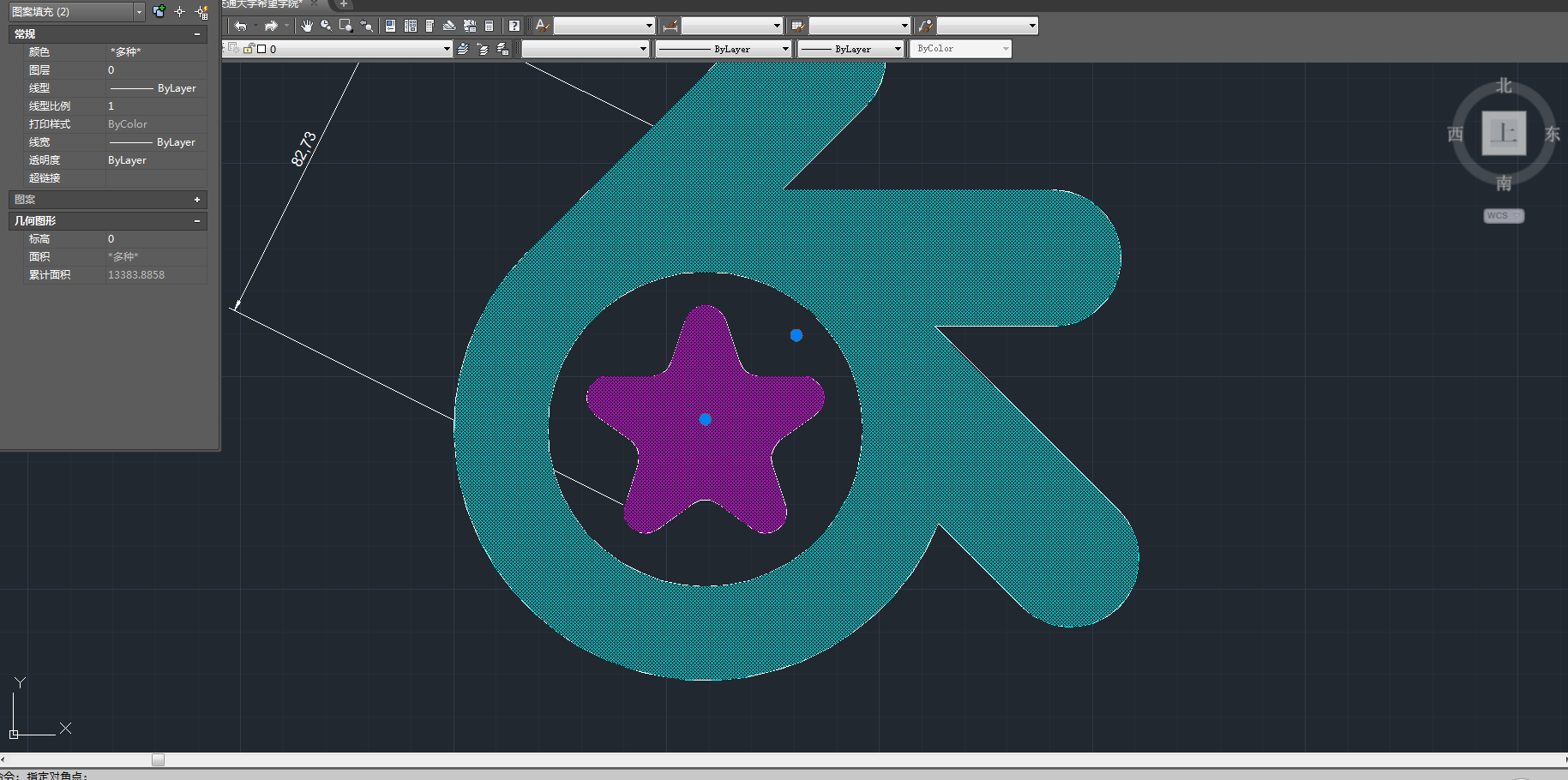Screen dimensions: 1568x780
Task: Open the Table Style icon
Action: click(797, 26)
